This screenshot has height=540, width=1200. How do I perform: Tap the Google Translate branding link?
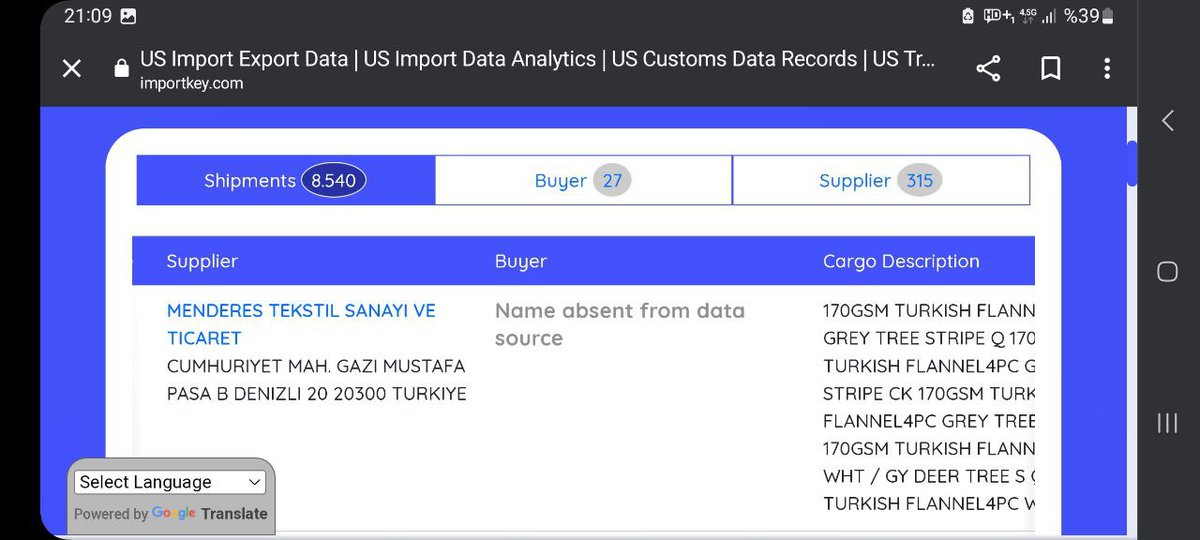point(209,514)
